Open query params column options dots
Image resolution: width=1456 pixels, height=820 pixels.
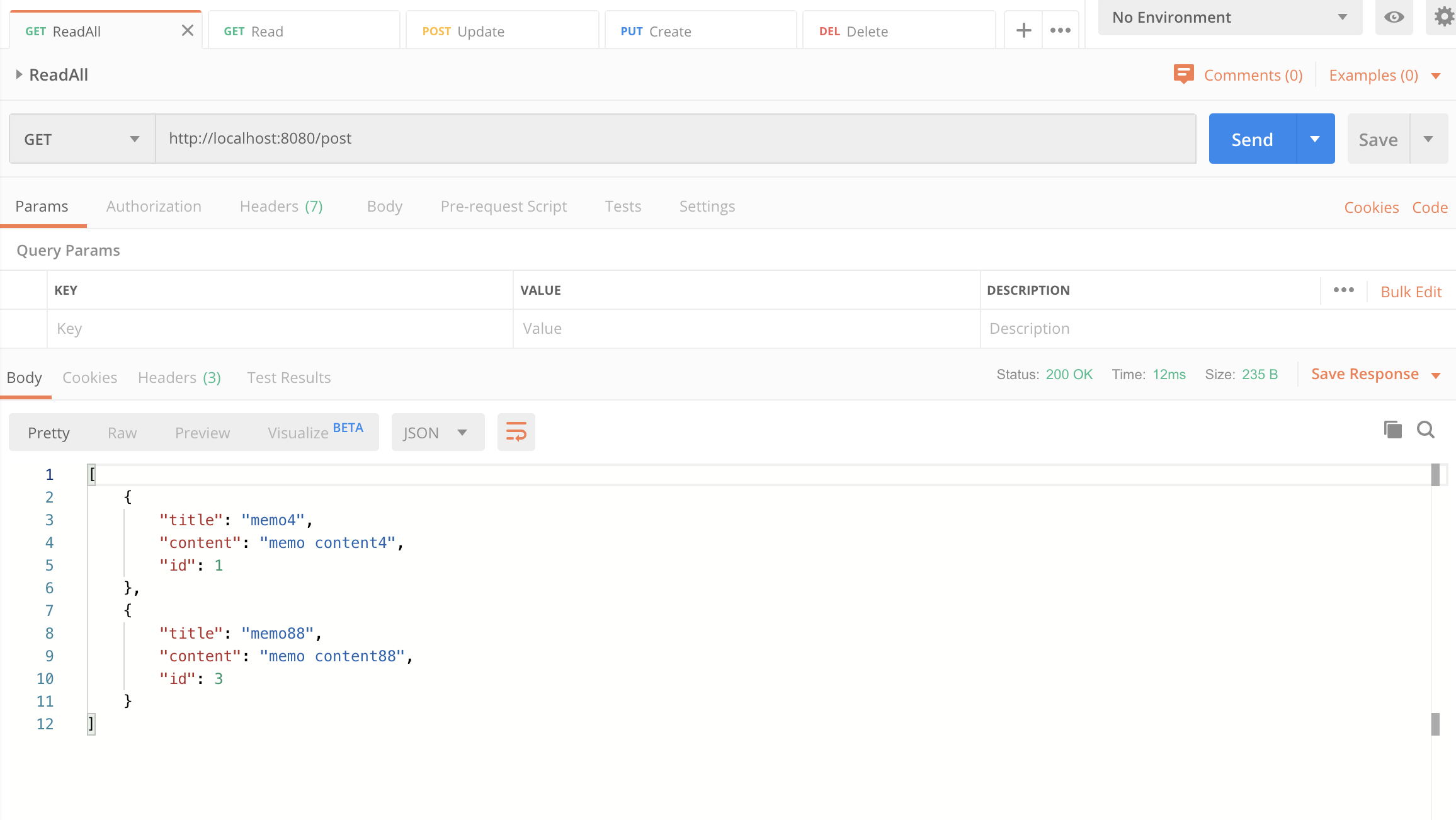(x=1343, y=290)
